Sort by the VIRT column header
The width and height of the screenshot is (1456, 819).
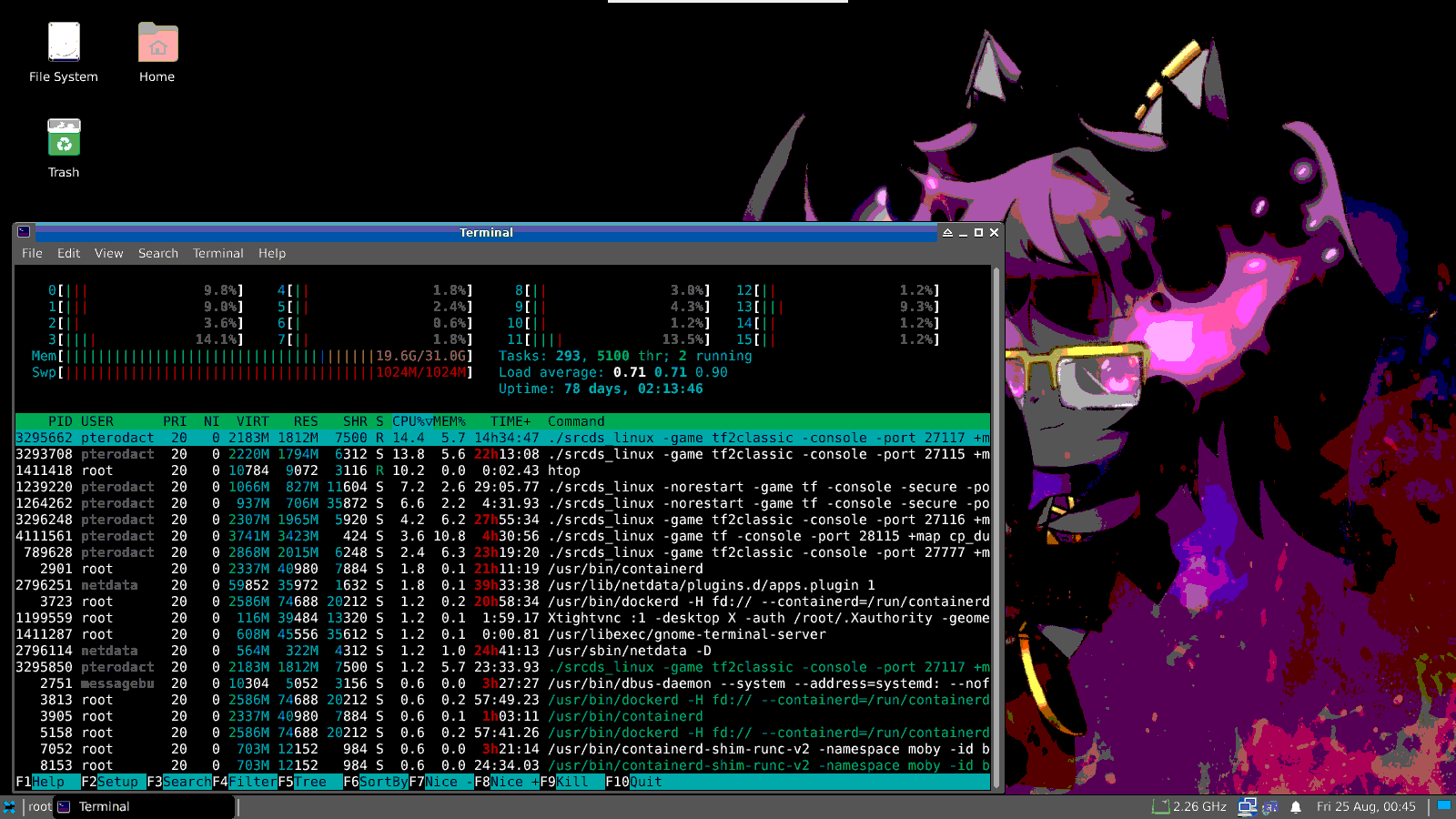pos(253,421)
